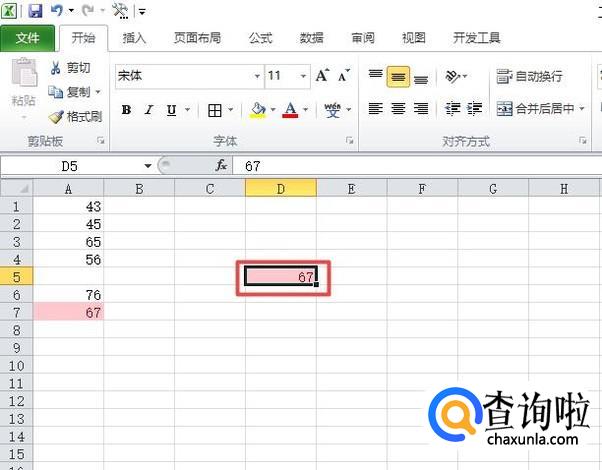Open the Copy (复制) dropdown arrow

(98, 92)
